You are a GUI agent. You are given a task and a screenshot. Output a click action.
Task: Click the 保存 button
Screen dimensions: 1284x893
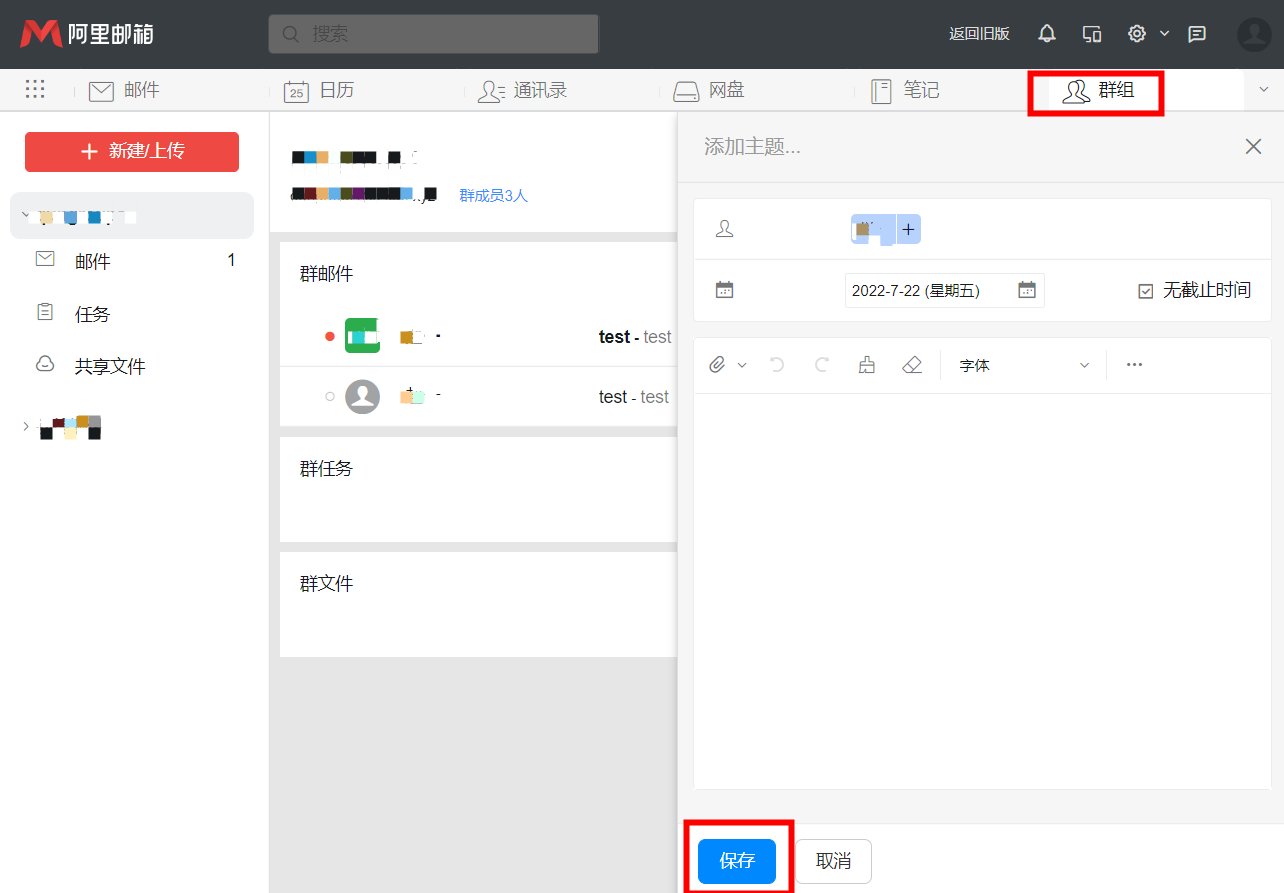737,861
